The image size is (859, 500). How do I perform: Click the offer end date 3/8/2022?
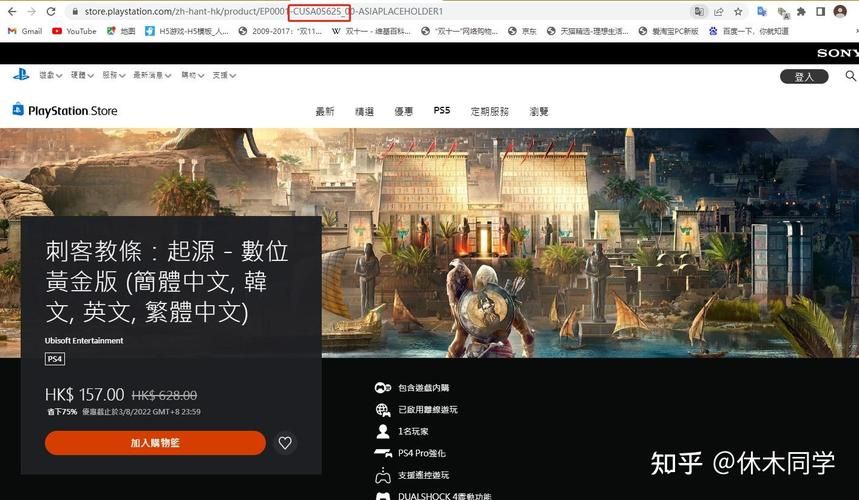click(141, 412)
